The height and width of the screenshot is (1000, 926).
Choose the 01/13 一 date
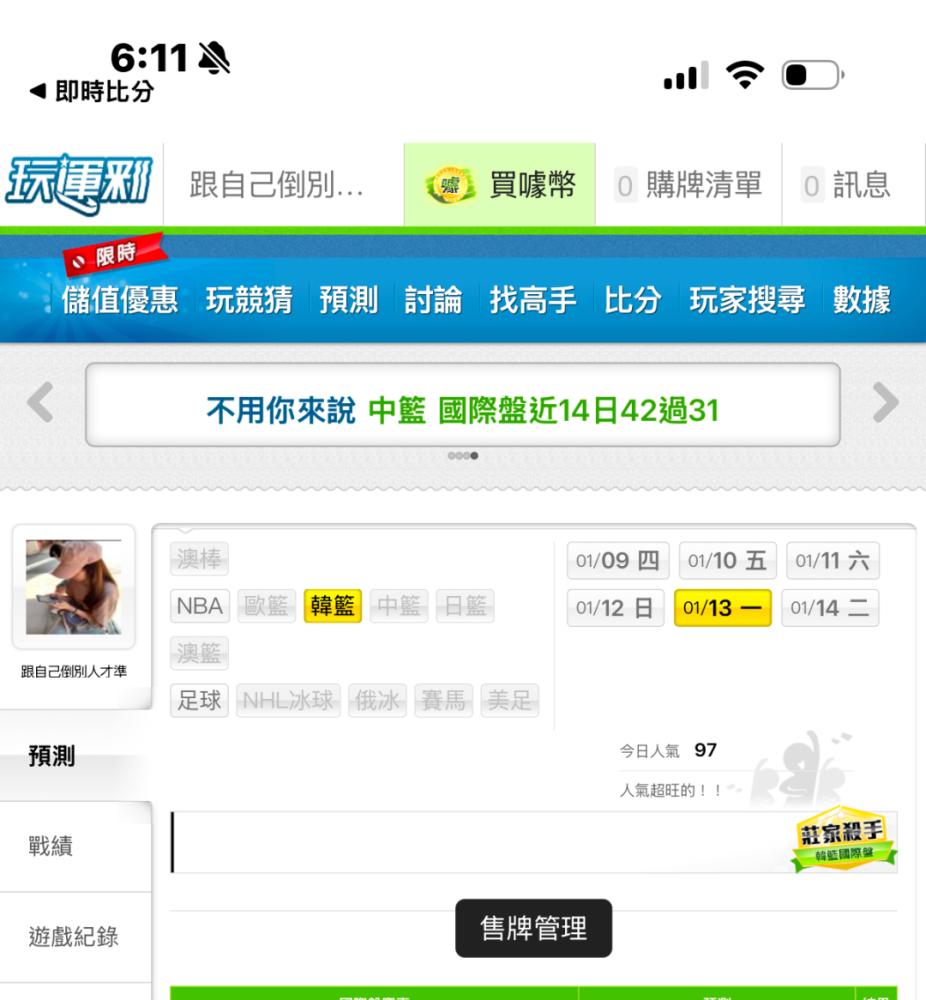tap(723, 608)
